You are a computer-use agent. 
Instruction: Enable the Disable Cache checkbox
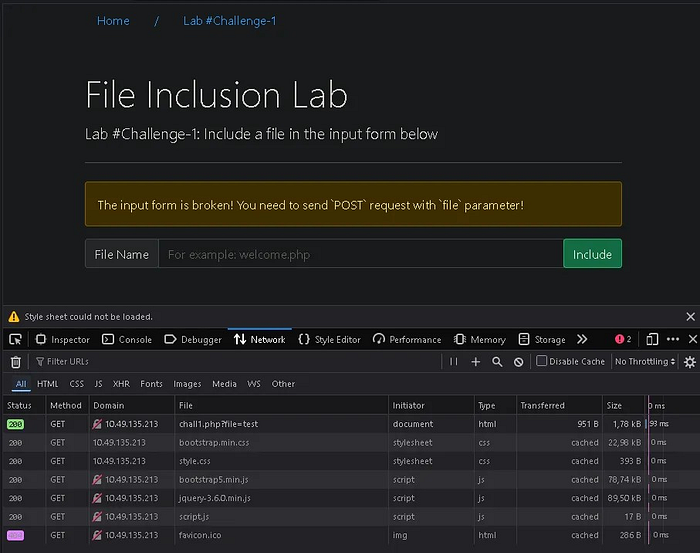click(x=541, y=361)
